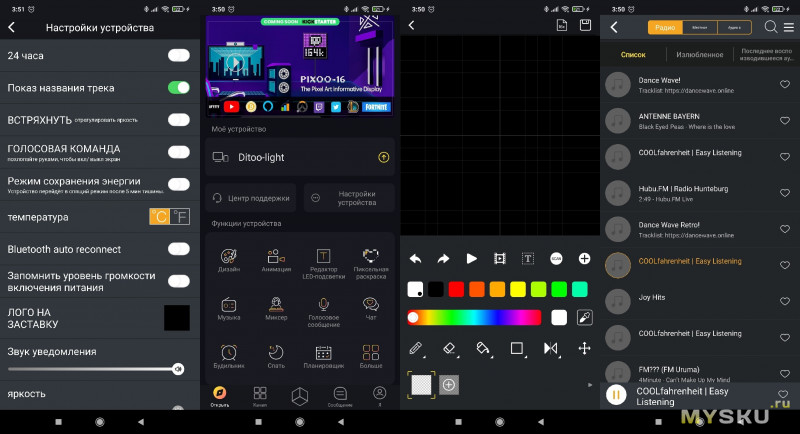Enable Режим сохранения энергии switch
Image resolution: width=800 pixels, height=434 pixels.
coord(179,184)
